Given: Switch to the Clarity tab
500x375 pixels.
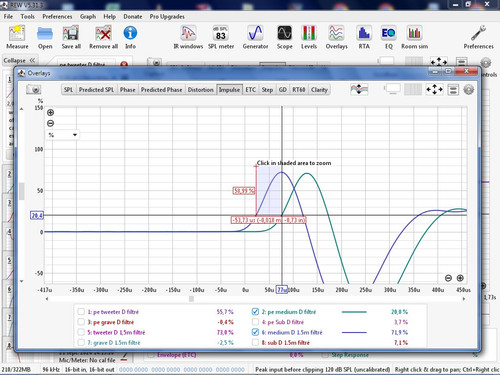Looking at the screenshot, I should click(319, 90).
